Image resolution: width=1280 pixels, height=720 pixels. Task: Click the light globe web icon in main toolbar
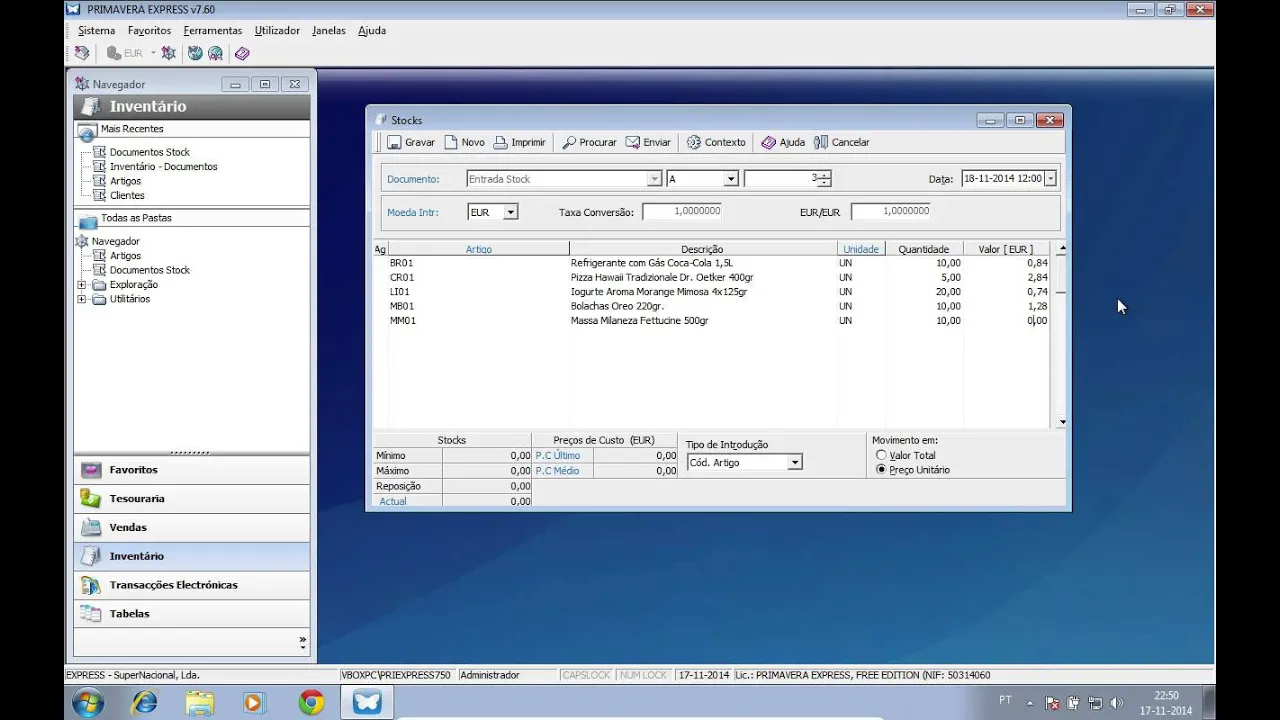215,53
